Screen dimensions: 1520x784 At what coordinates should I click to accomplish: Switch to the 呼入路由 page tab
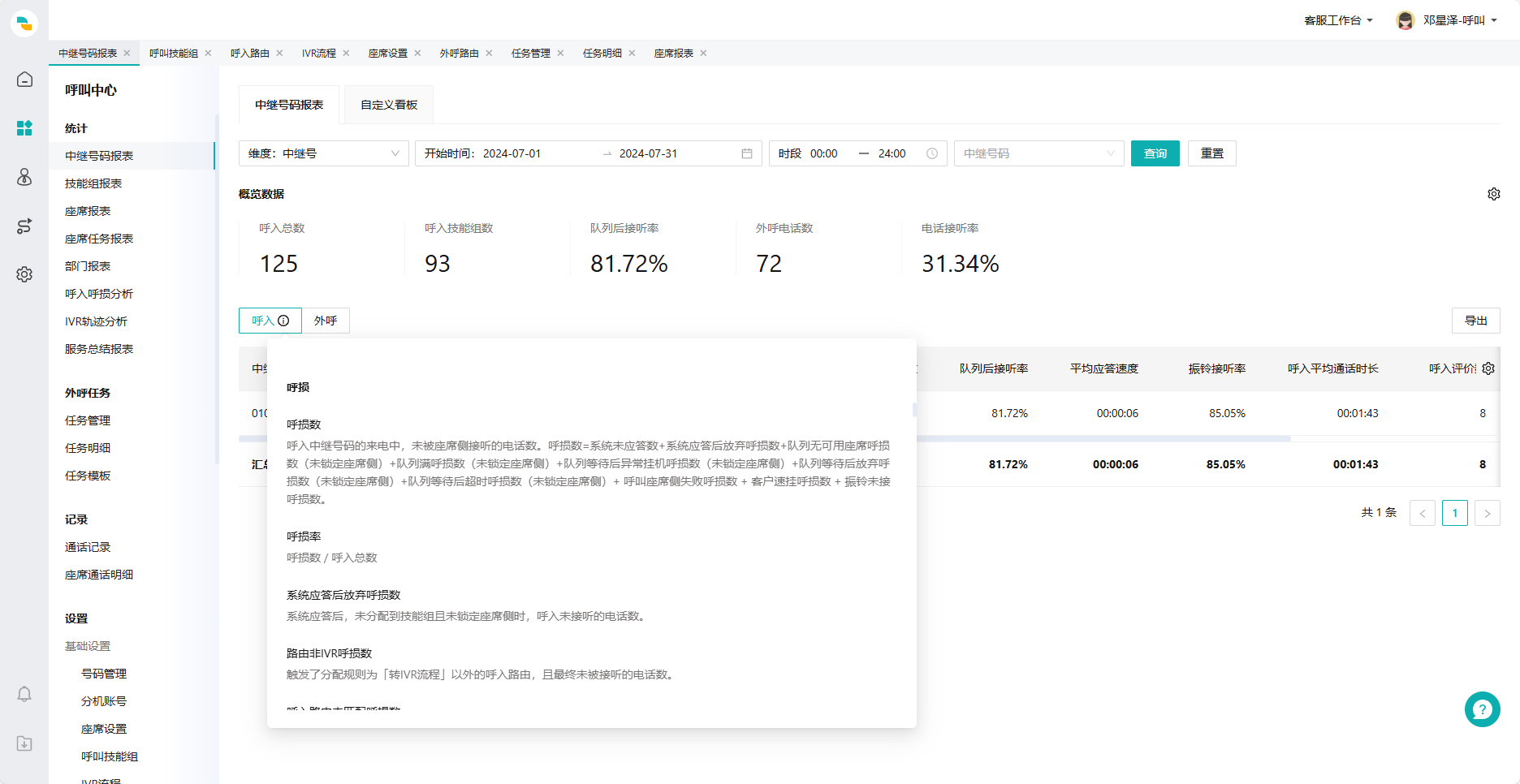pos(250,53)
